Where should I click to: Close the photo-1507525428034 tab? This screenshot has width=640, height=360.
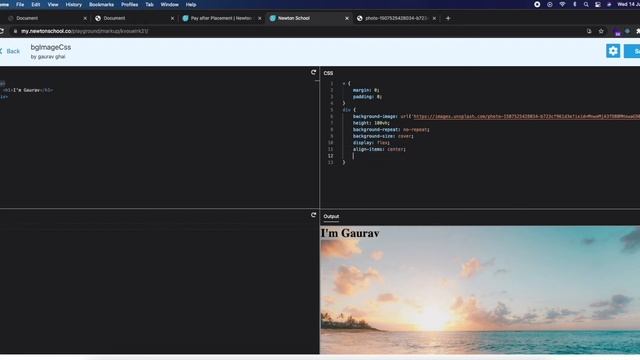tap(434, 18)
